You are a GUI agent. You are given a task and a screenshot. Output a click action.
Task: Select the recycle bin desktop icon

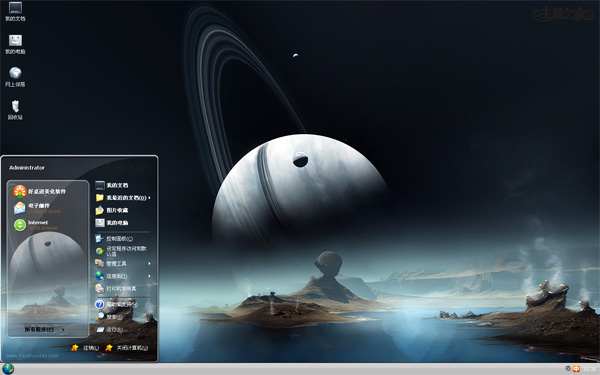click(x=15, y=110)
